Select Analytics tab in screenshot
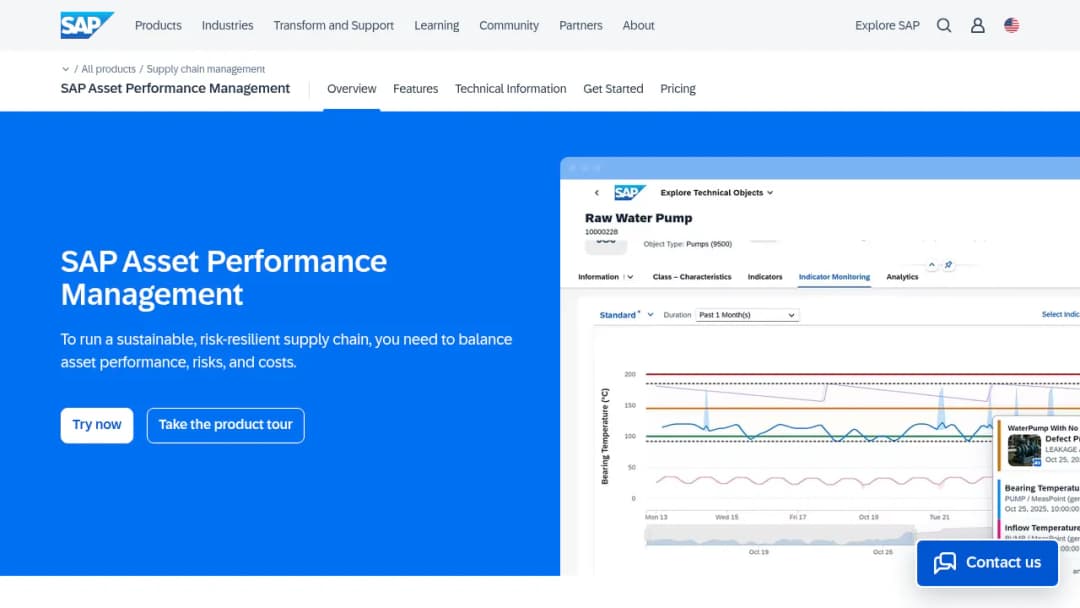1080x608 pixels. point(902,277)
